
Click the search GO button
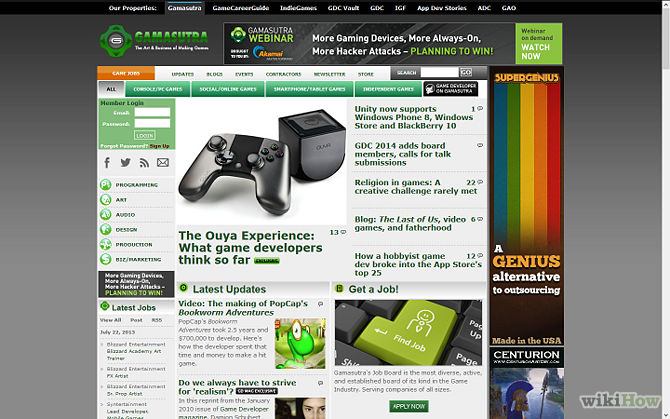tap(466, 72)
